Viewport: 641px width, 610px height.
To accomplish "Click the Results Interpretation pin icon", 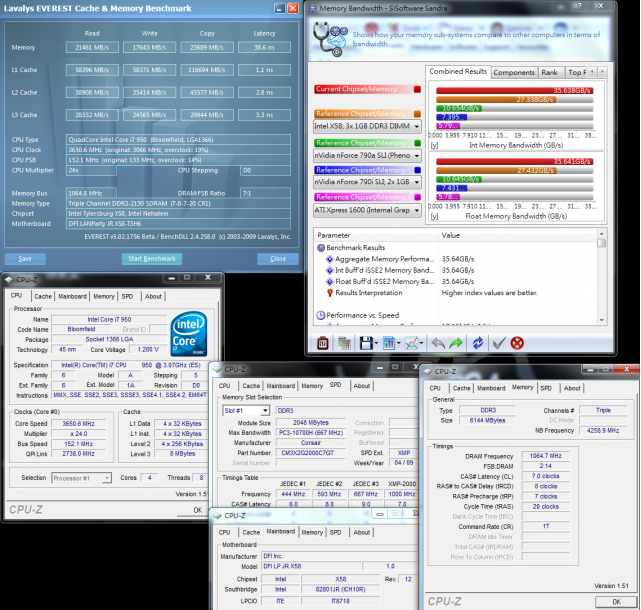I will tap(330, 293).
